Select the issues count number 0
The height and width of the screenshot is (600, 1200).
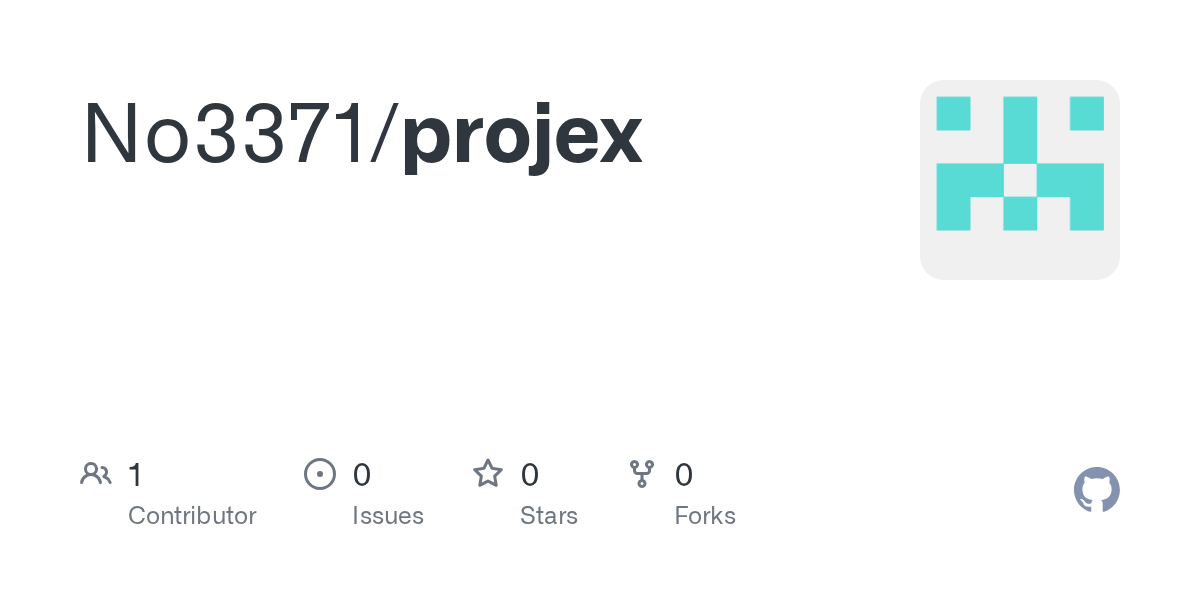tap(362, 475)
